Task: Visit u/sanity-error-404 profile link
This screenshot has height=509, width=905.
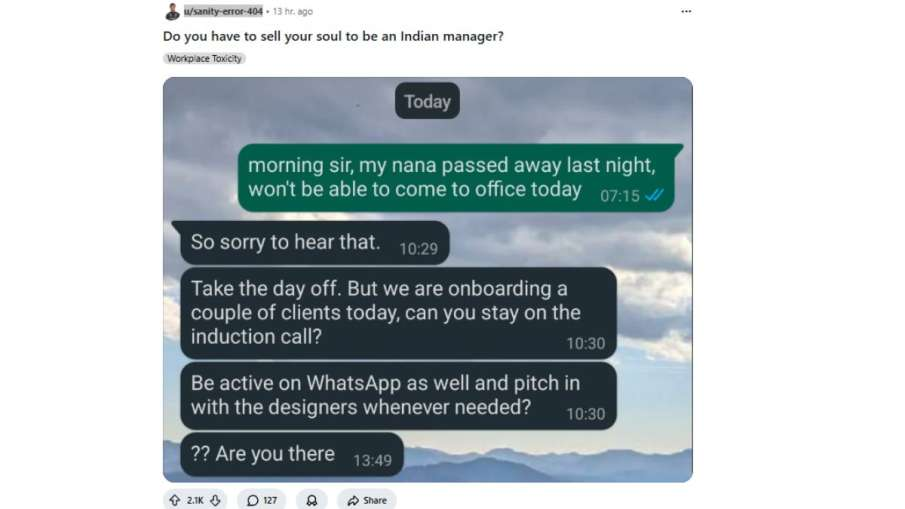Action: coord(223,11)
